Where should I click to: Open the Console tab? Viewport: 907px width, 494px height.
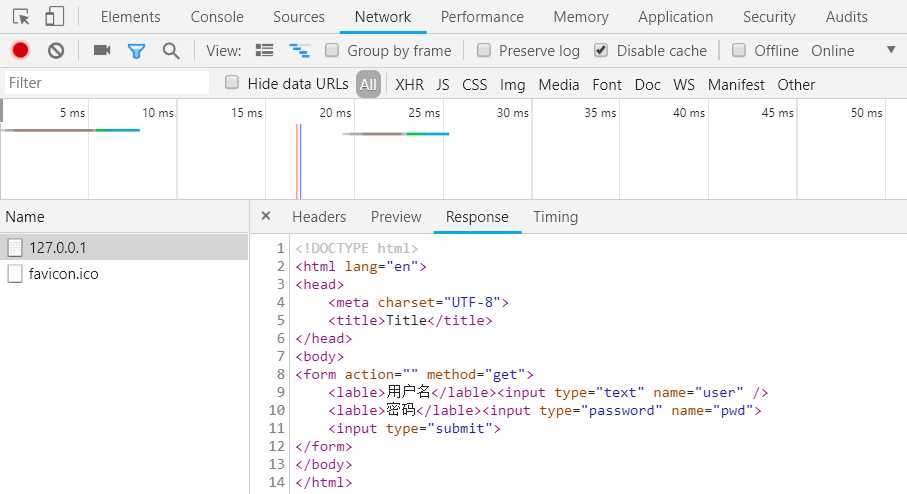(x=217, y=17)
